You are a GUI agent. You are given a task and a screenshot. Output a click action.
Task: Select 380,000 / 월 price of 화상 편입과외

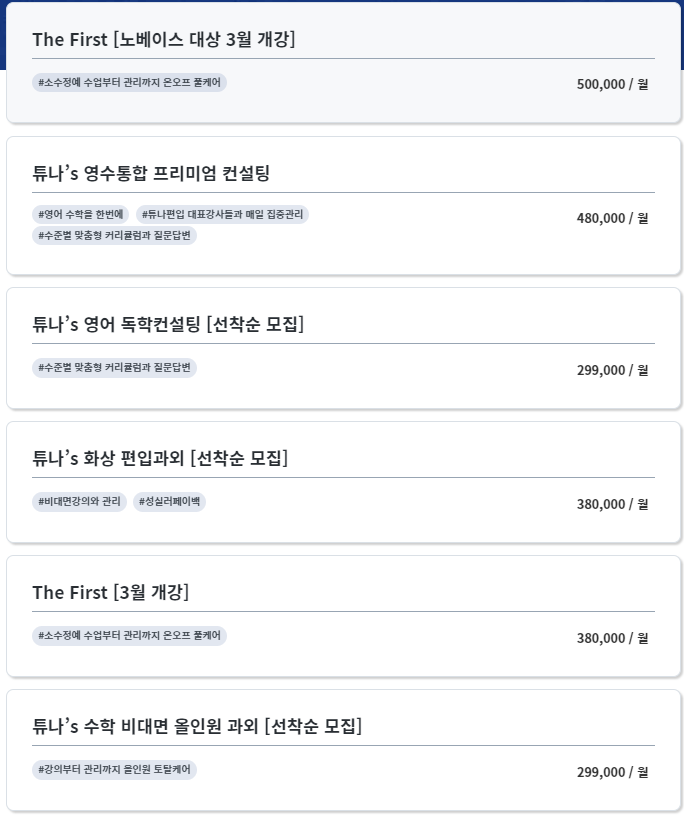point(612,504)
